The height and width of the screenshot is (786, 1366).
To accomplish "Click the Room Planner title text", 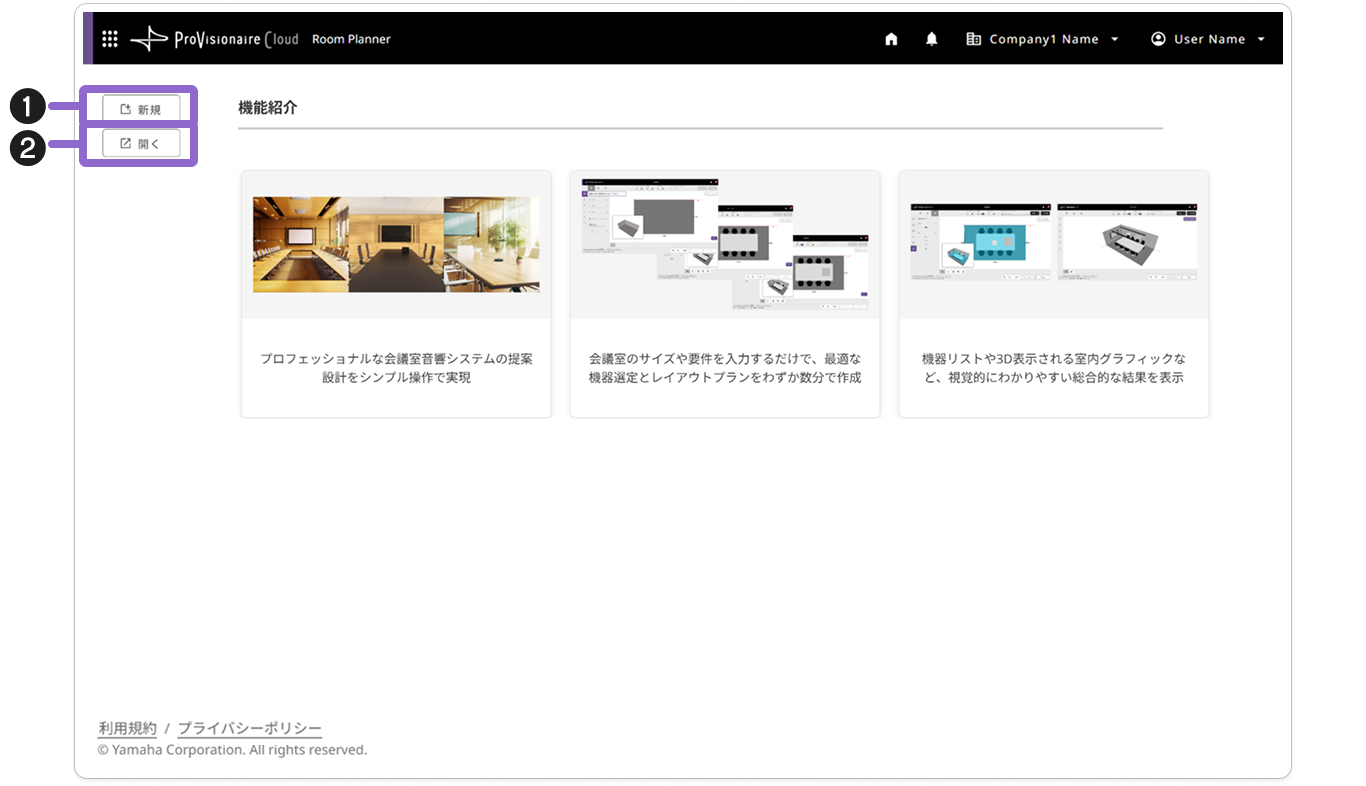I will point(351,39).
